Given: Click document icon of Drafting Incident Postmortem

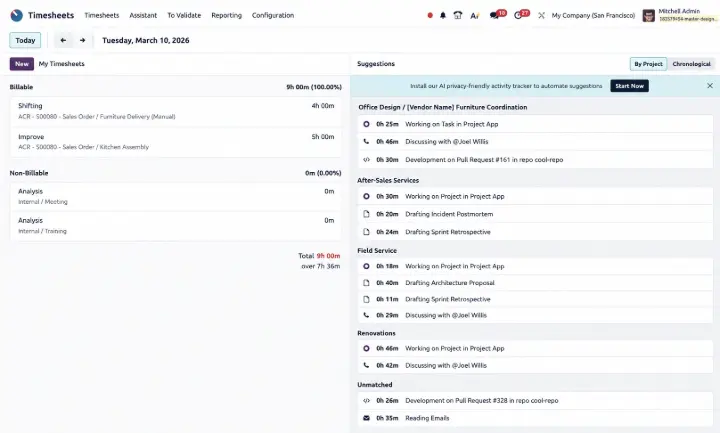Looking at the screenshot, I should (366, 214).
